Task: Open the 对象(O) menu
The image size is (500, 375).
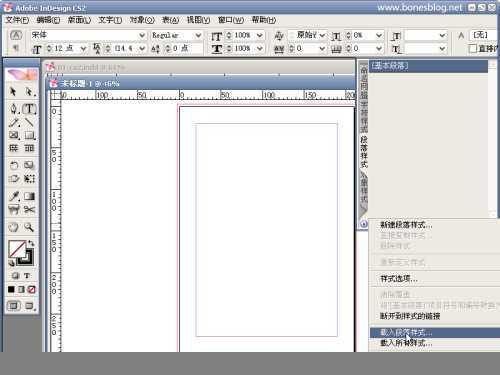Action: [142, 20]
